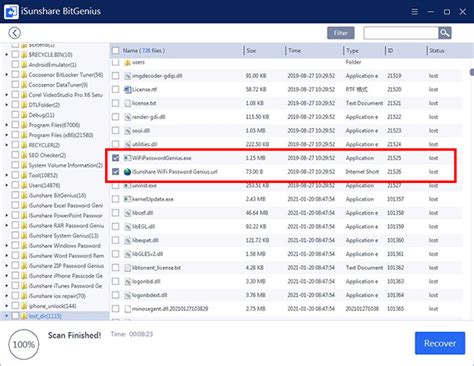Expand the Program Files(67006) tree node
The height and width of the screenshot is (366, 474).
click(6, 125)
